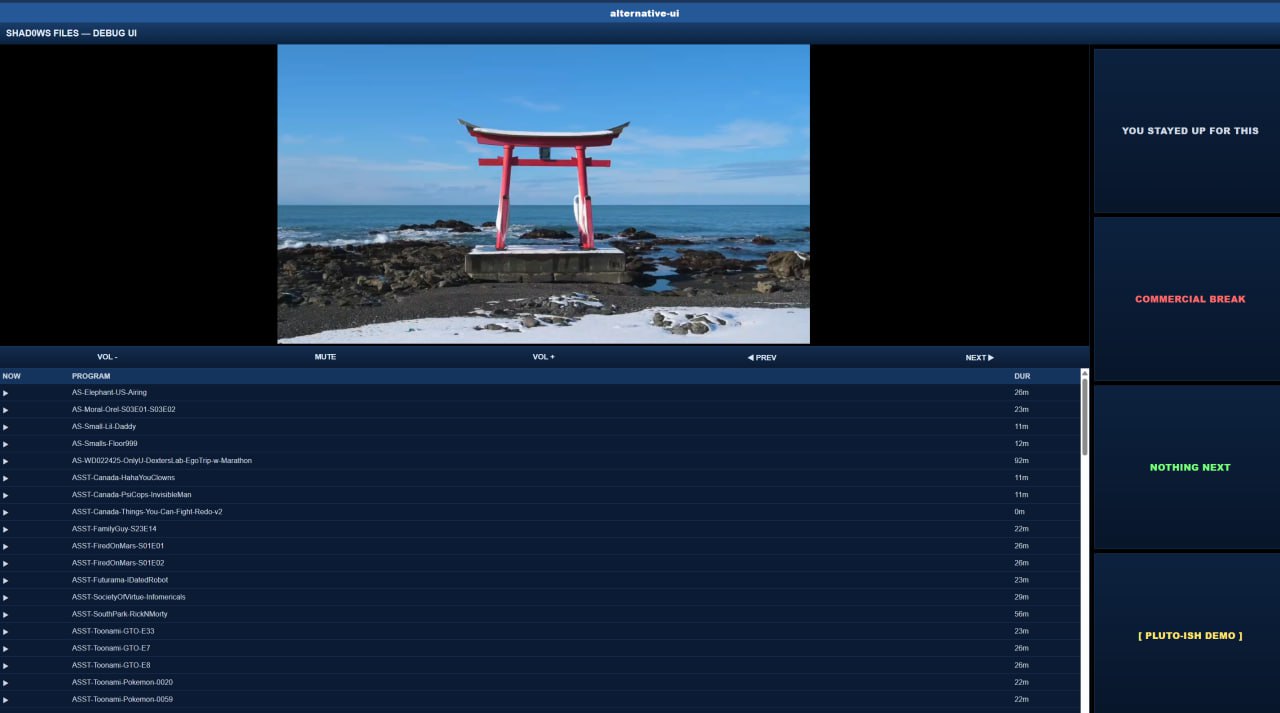The height and width of the screenshot is (713, 1280).
Task: Open the PLUTO-ISH DEMO tile
Action: tap(1189, 635)
